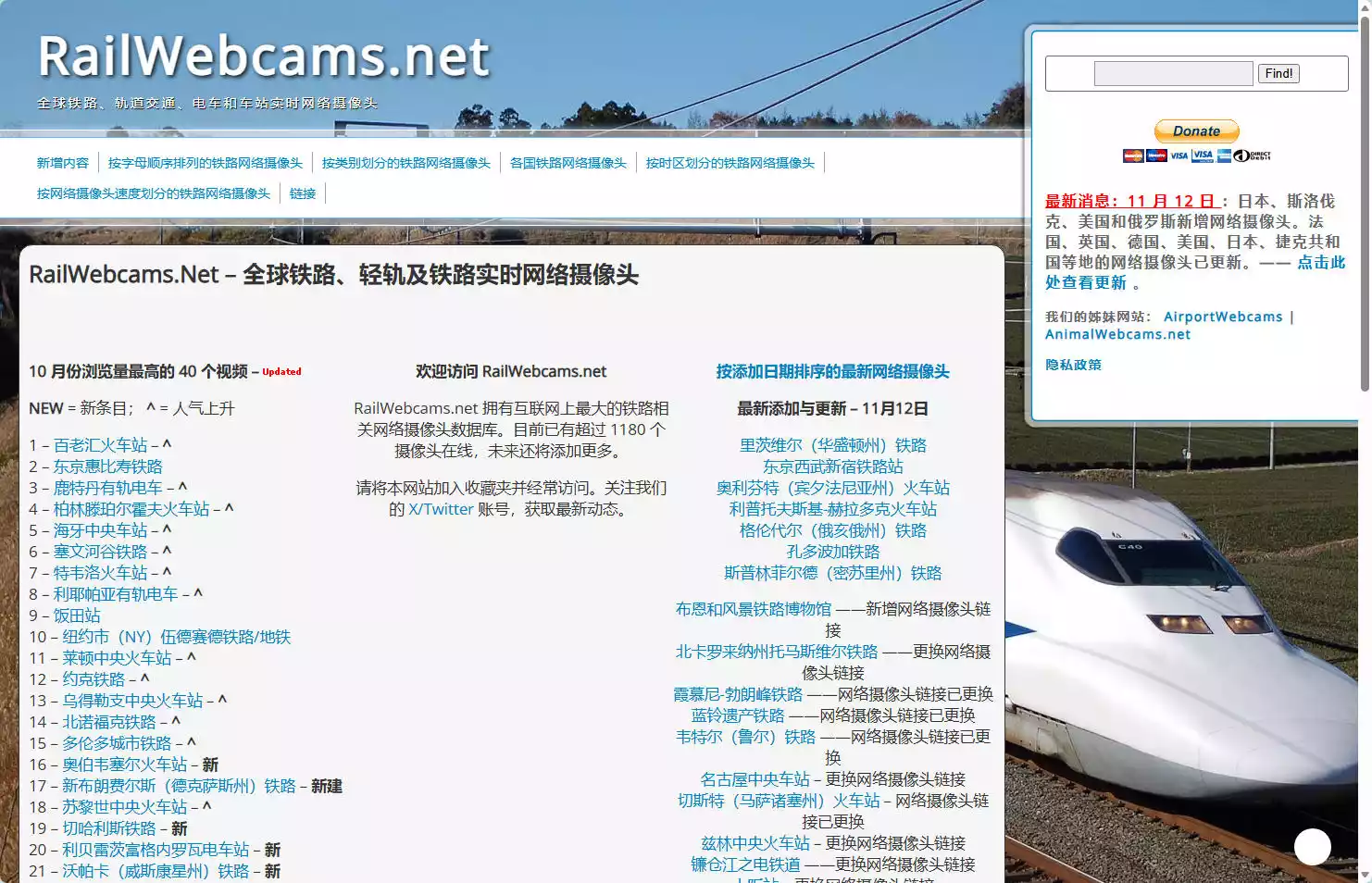This screenshot has width=1372, height=883.
Task: Open 利贝雷茨富格内罗瓦电车站 link
Action: point(156,850)
